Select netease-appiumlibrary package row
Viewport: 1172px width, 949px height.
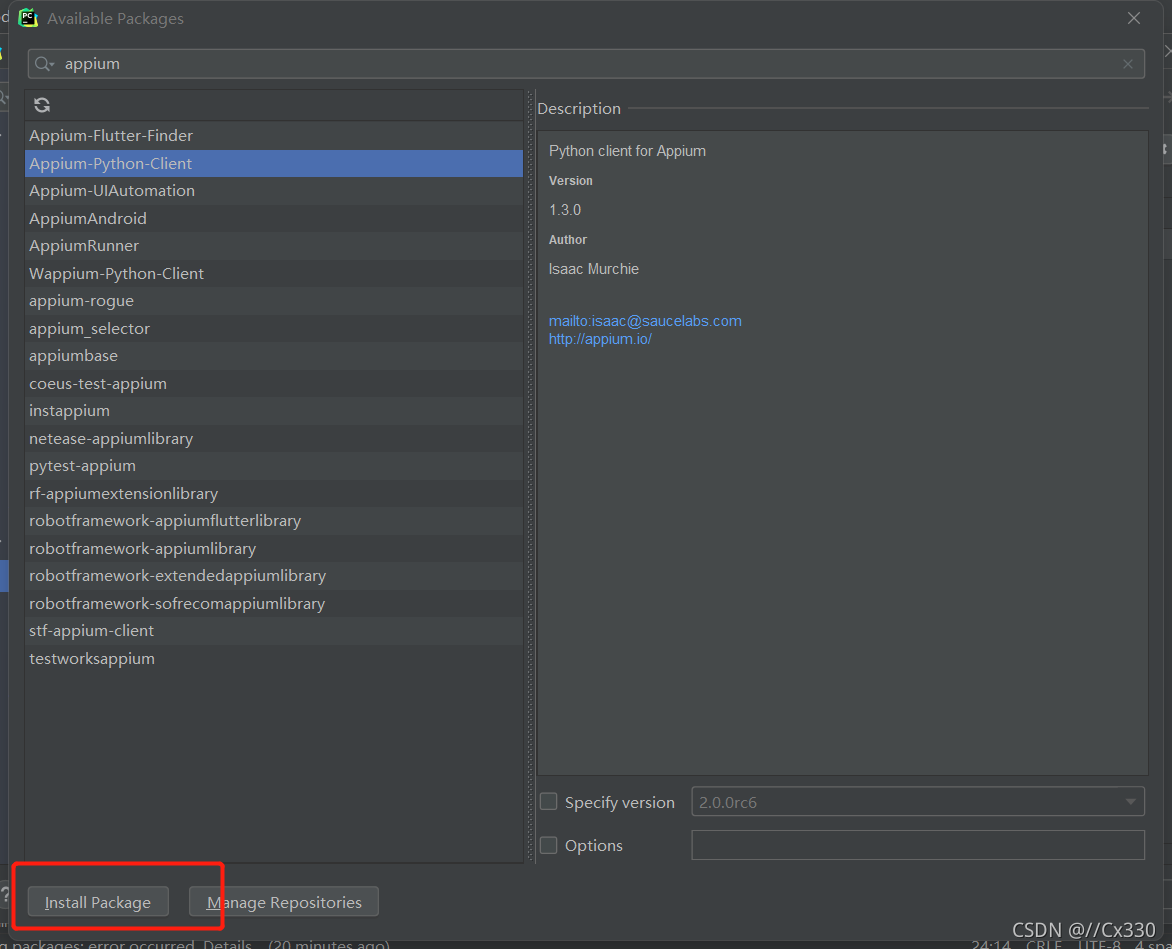[274, 439]
